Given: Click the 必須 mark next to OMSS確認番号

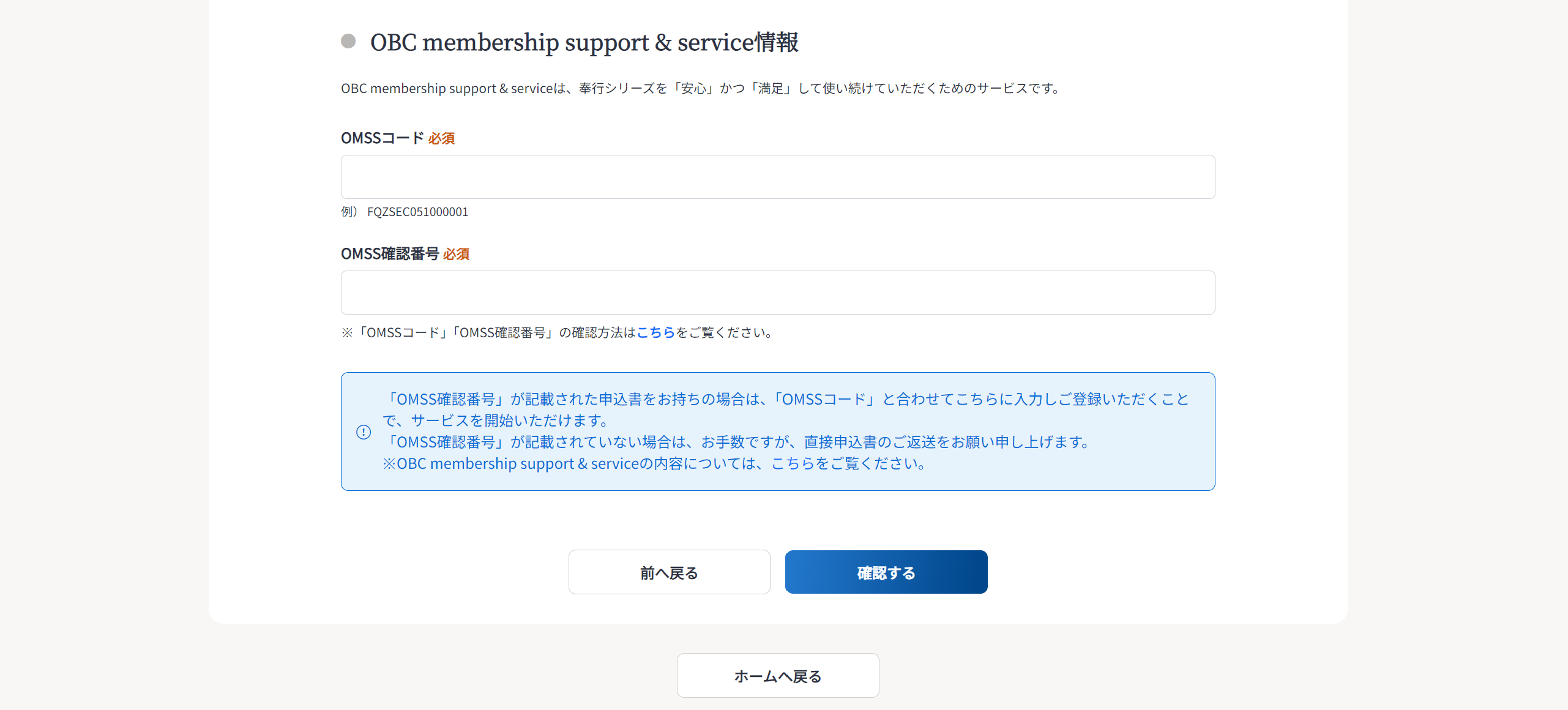Looking at the screenshot, I should point(456,255).
